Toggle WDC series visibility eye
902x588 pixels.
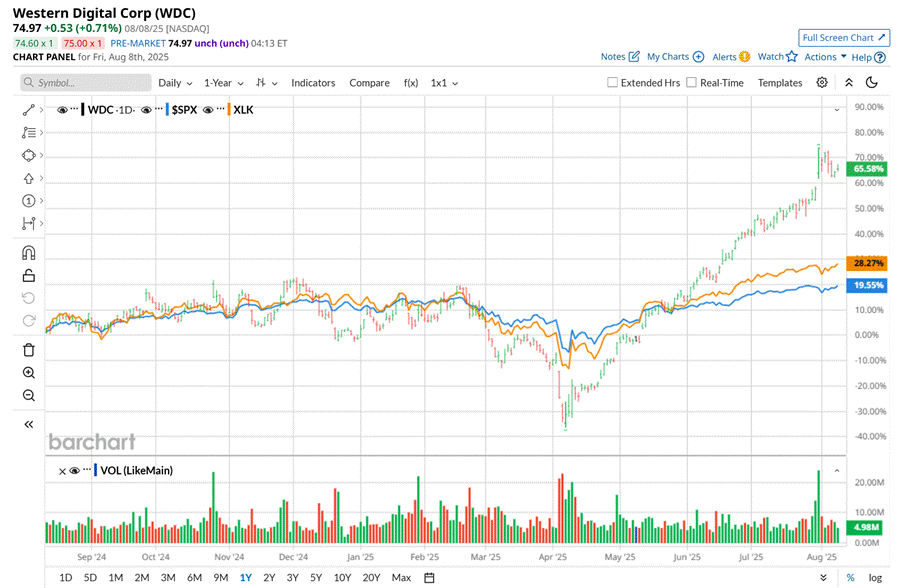[x=62, y=110]
